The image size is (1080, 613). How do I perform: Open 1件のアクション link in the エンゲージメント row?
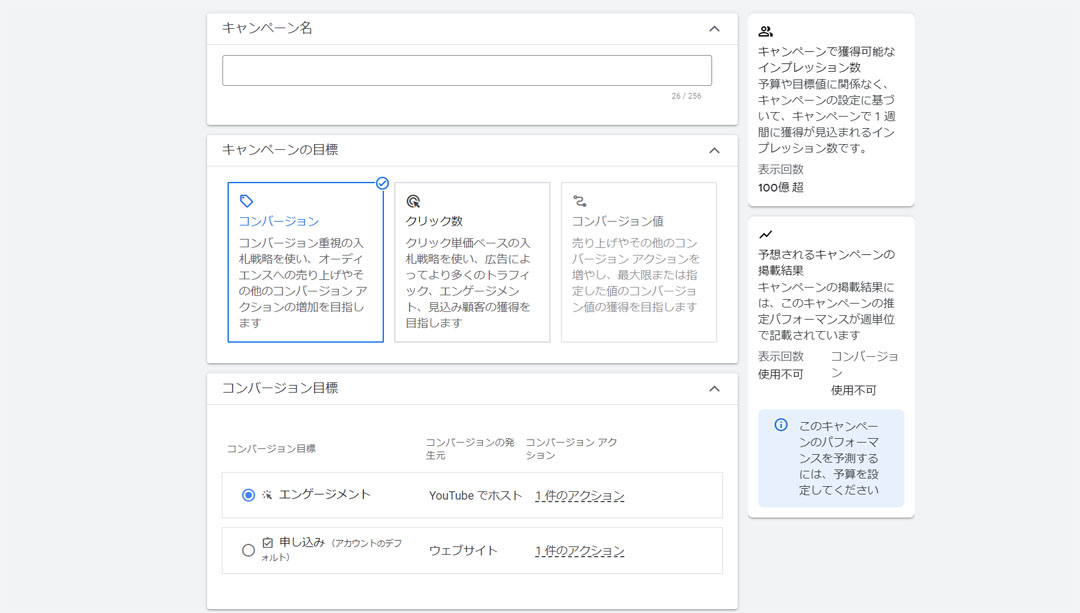579,496
